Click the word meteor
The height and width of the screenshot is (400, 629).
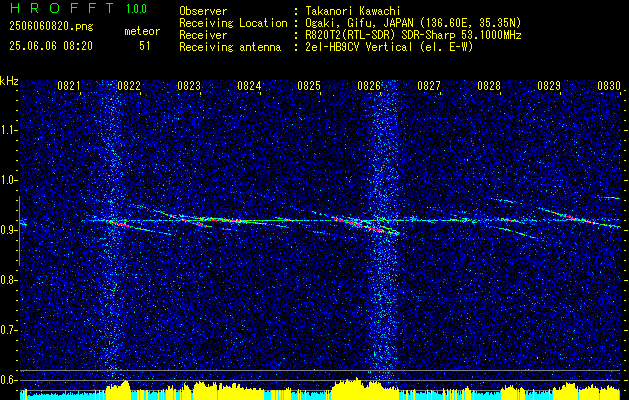tap(142, 31)
